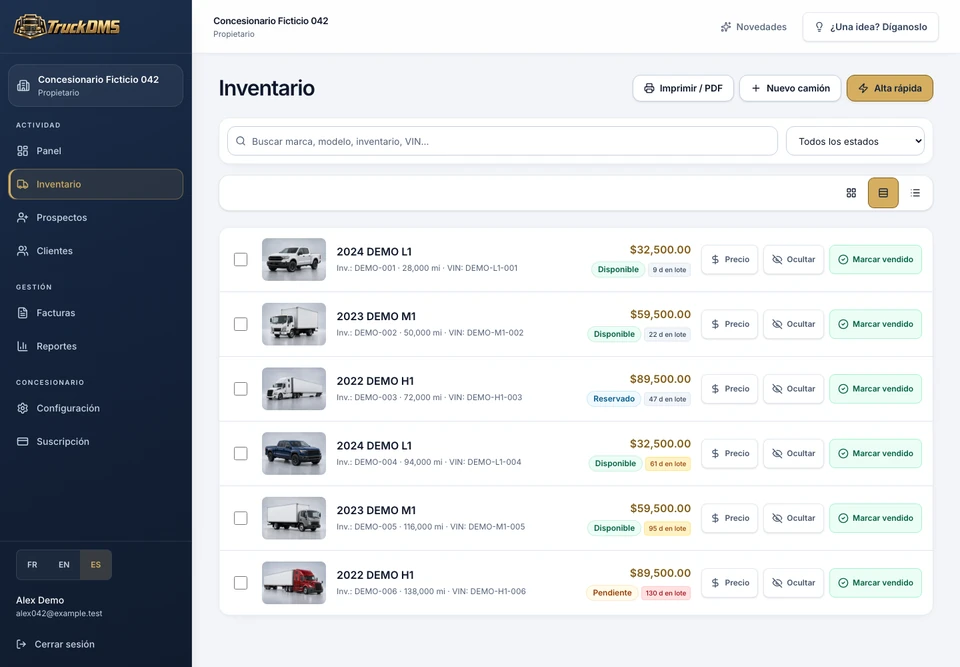
Task: Select English language EN
Action: (64, 565)
